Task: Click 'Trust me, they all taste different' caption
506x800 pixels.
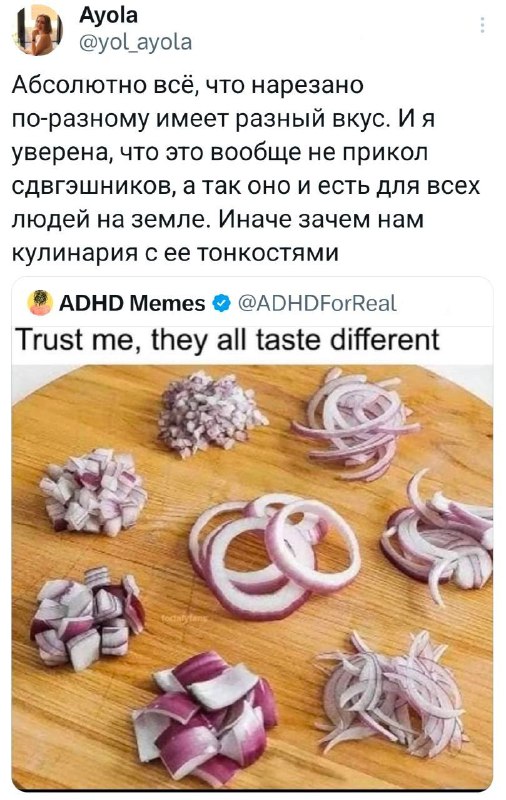Action: pos(227,340)
